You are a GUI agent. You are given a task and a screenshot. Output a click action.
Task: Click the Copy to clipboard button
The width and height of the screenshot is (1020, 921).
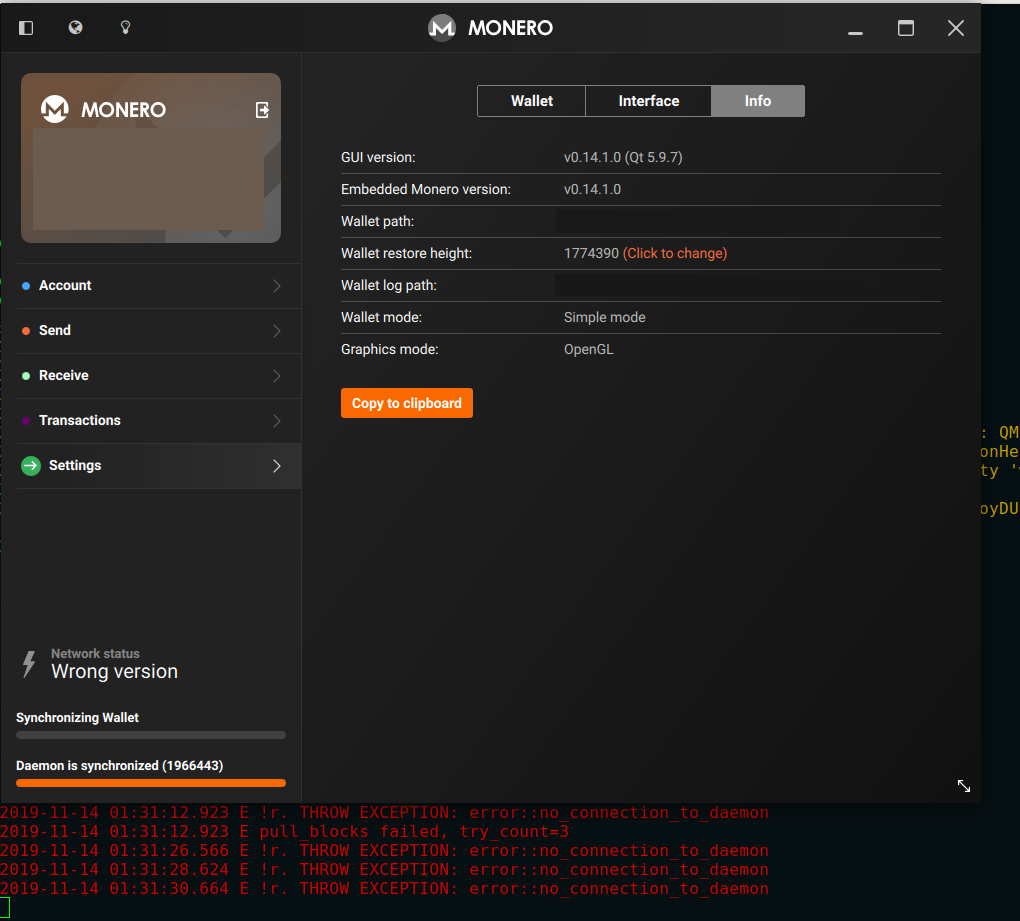click(406, 402)
